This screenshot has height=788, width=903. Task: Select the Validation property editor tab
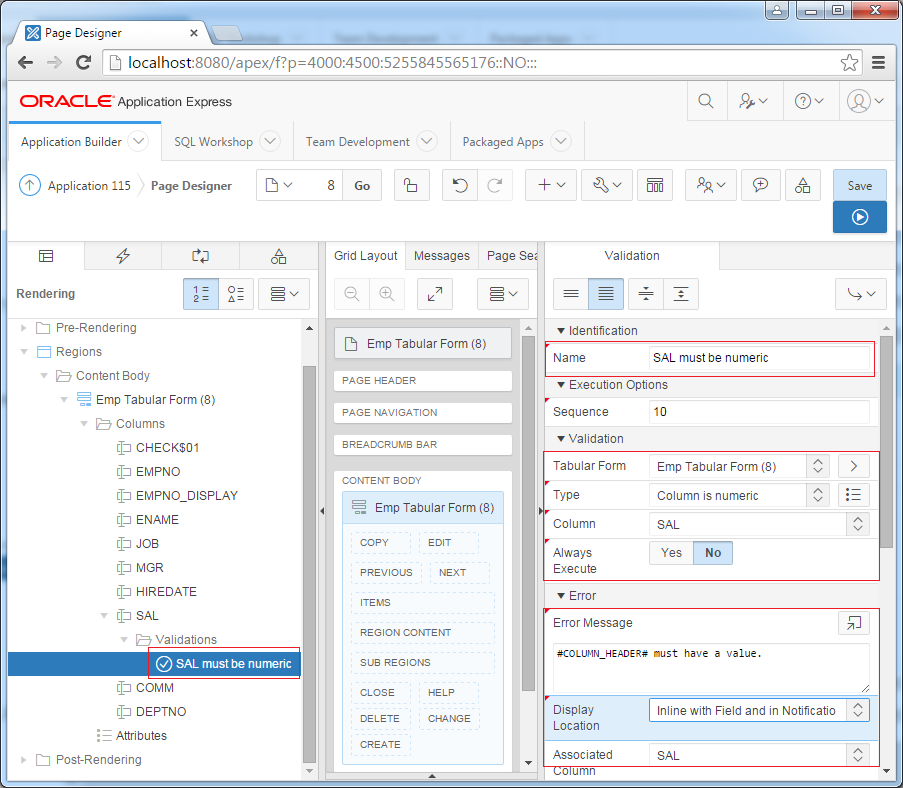point(632,256)
